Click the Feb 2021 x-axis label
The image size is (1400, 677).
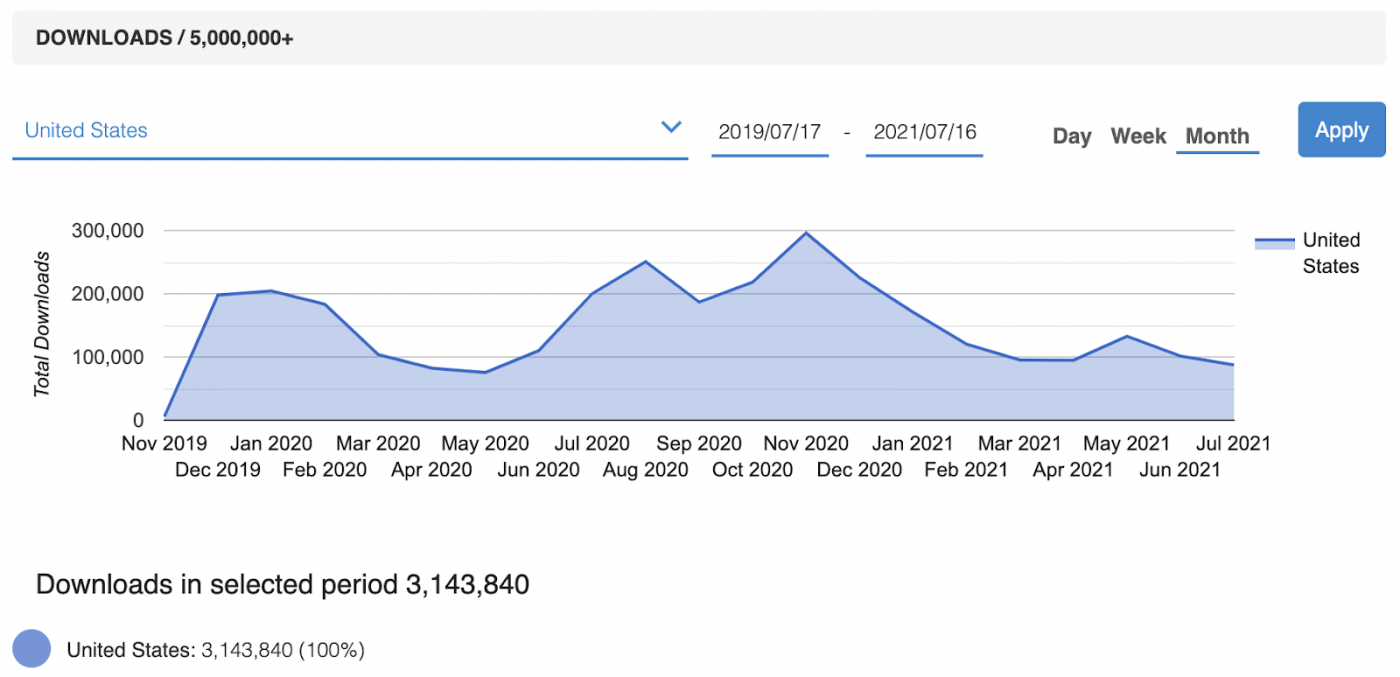tap(966, 470)
